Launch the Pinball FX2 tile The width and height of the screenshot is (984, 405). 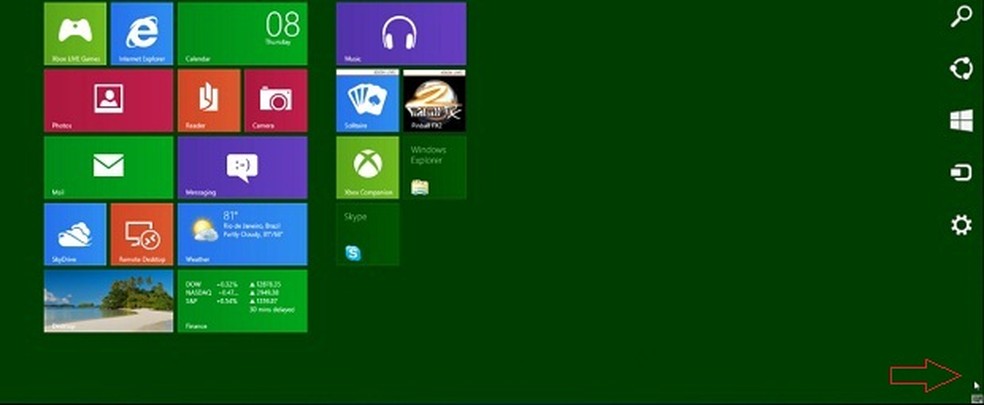tap(434, 100)
